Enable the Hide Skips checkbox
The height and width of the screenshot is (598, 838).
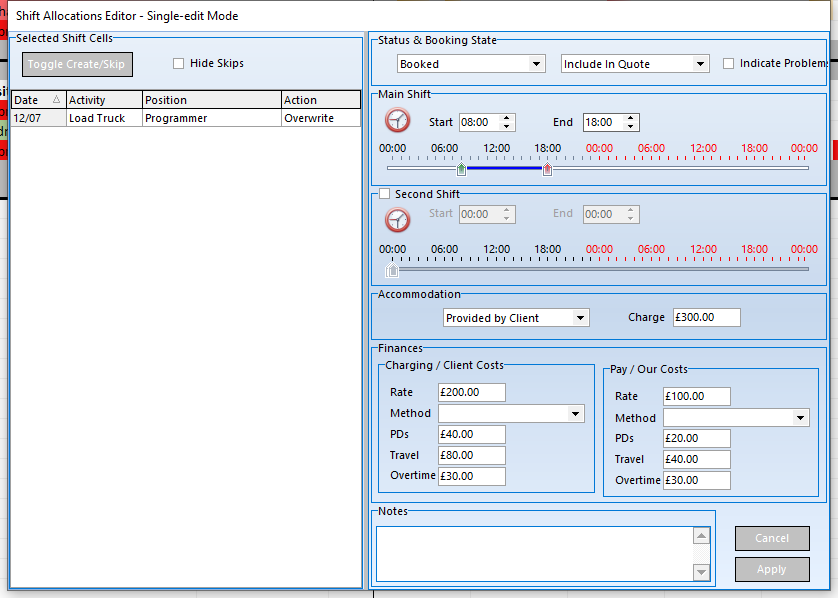[x=179, y=64]
